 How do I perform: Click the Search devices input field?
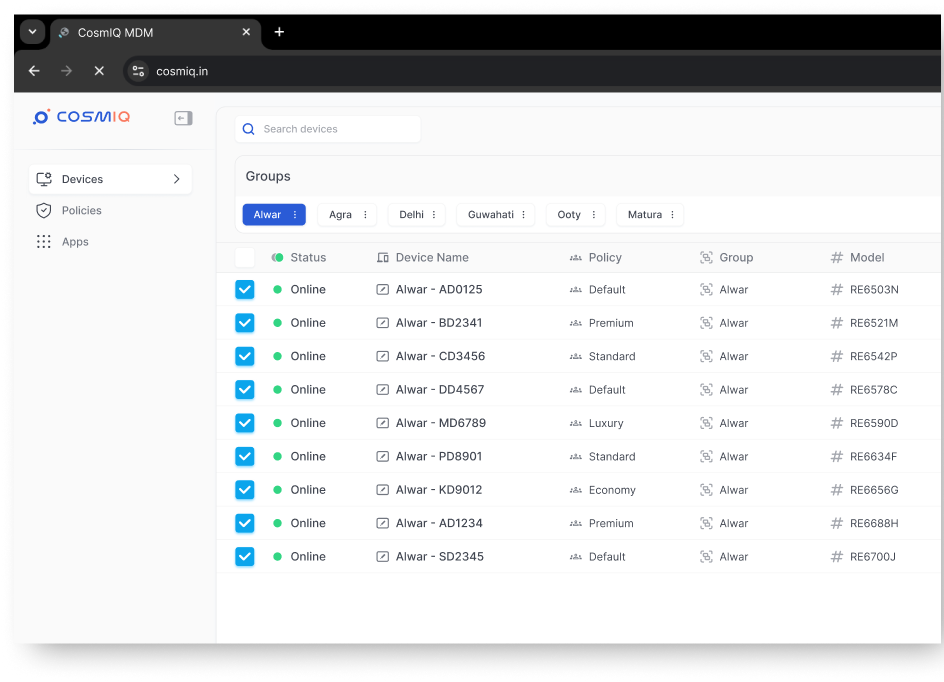[x=335, y=129]
